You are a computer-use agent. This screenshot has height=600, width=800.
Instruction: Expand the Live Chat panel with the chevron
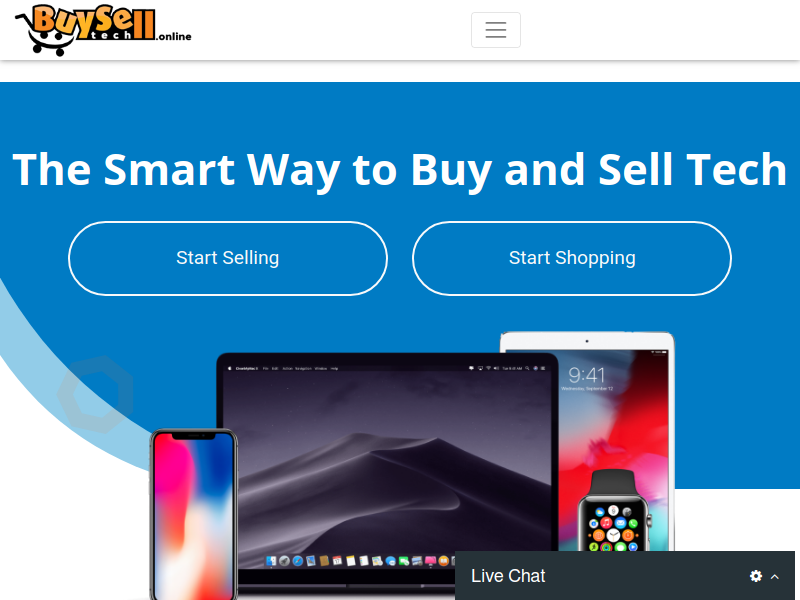point(774,577)
